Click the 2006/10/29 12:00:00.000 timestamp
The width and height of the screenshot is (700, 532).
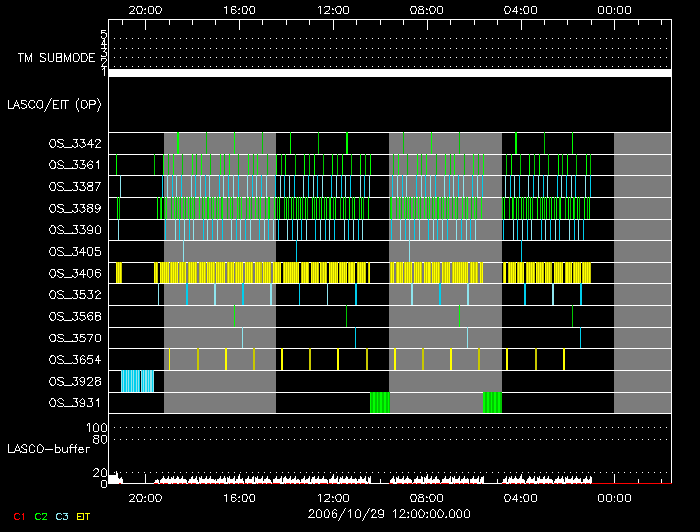tap(388, 513)
